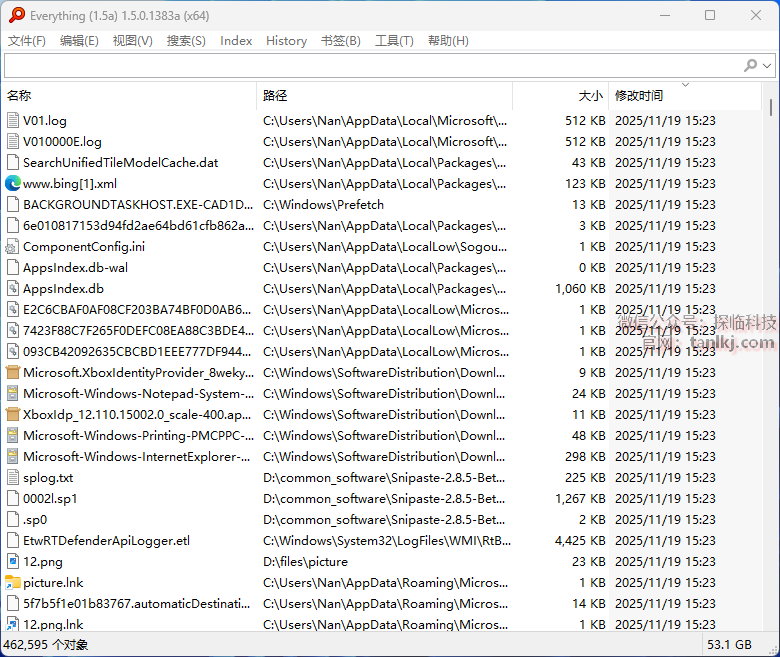This screenshot has height=657, width=780.
Task: Minimize the Everything window
Action: coord(665,15)
